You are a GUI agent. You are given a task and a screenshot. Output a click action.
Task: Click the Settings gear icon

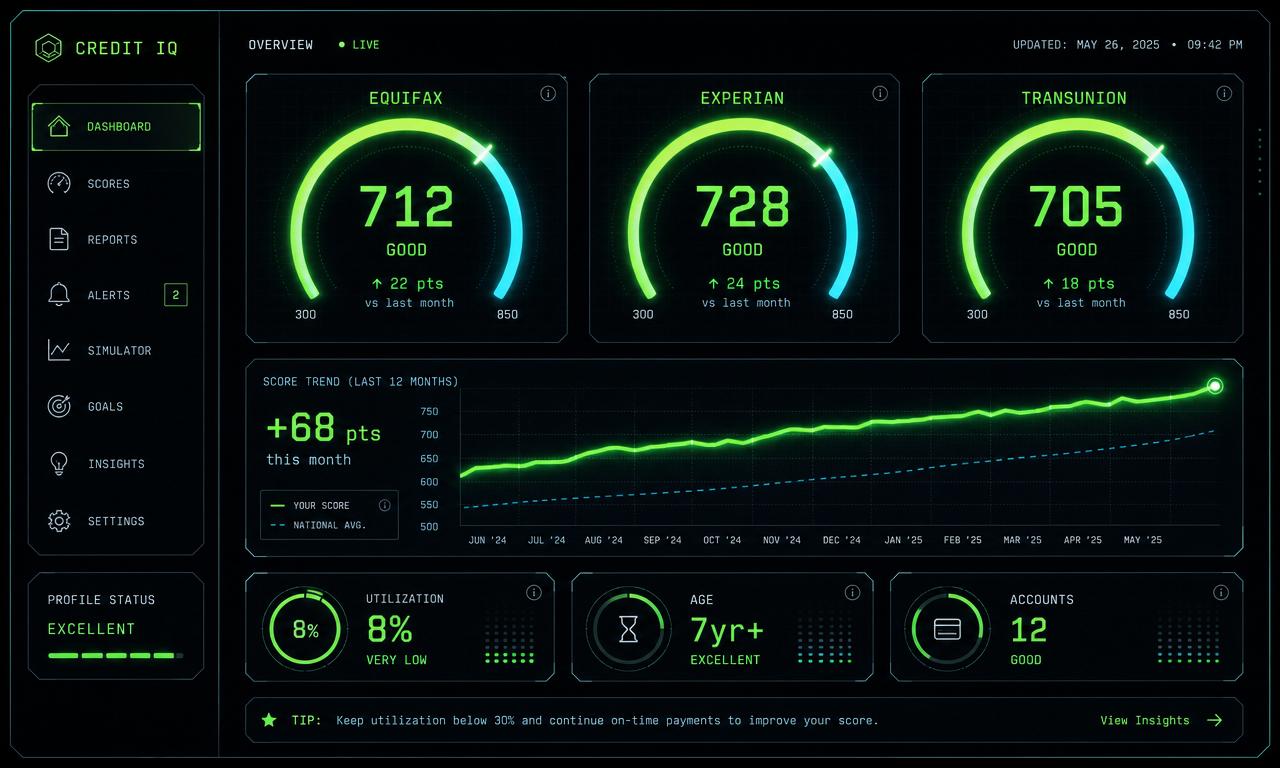[59, 520]
